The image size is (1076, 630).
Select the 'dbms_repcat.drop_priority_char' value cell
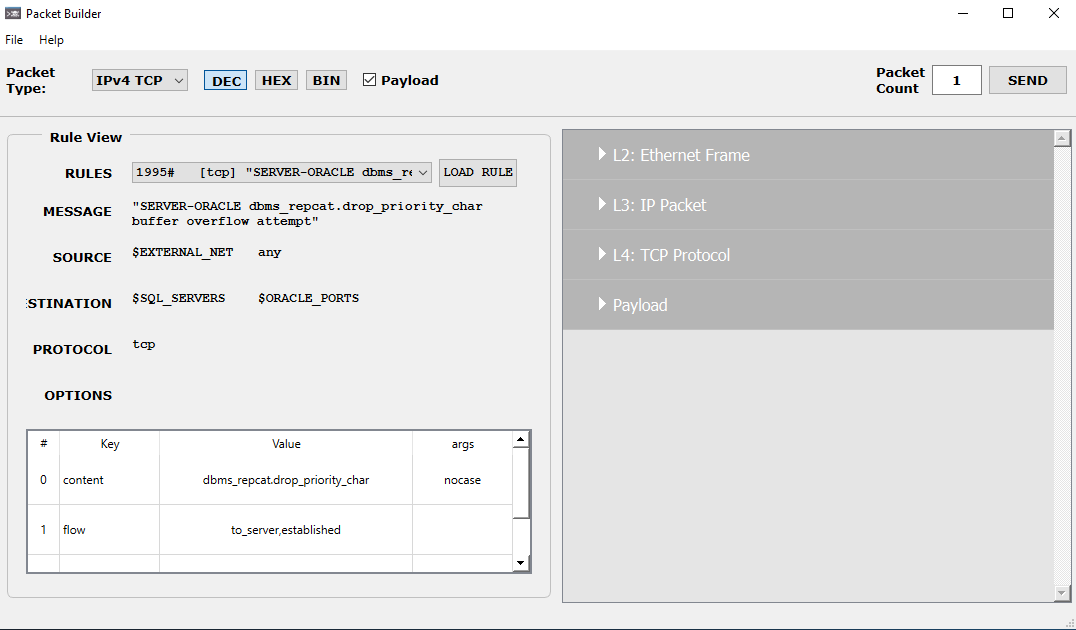[286, 480]
